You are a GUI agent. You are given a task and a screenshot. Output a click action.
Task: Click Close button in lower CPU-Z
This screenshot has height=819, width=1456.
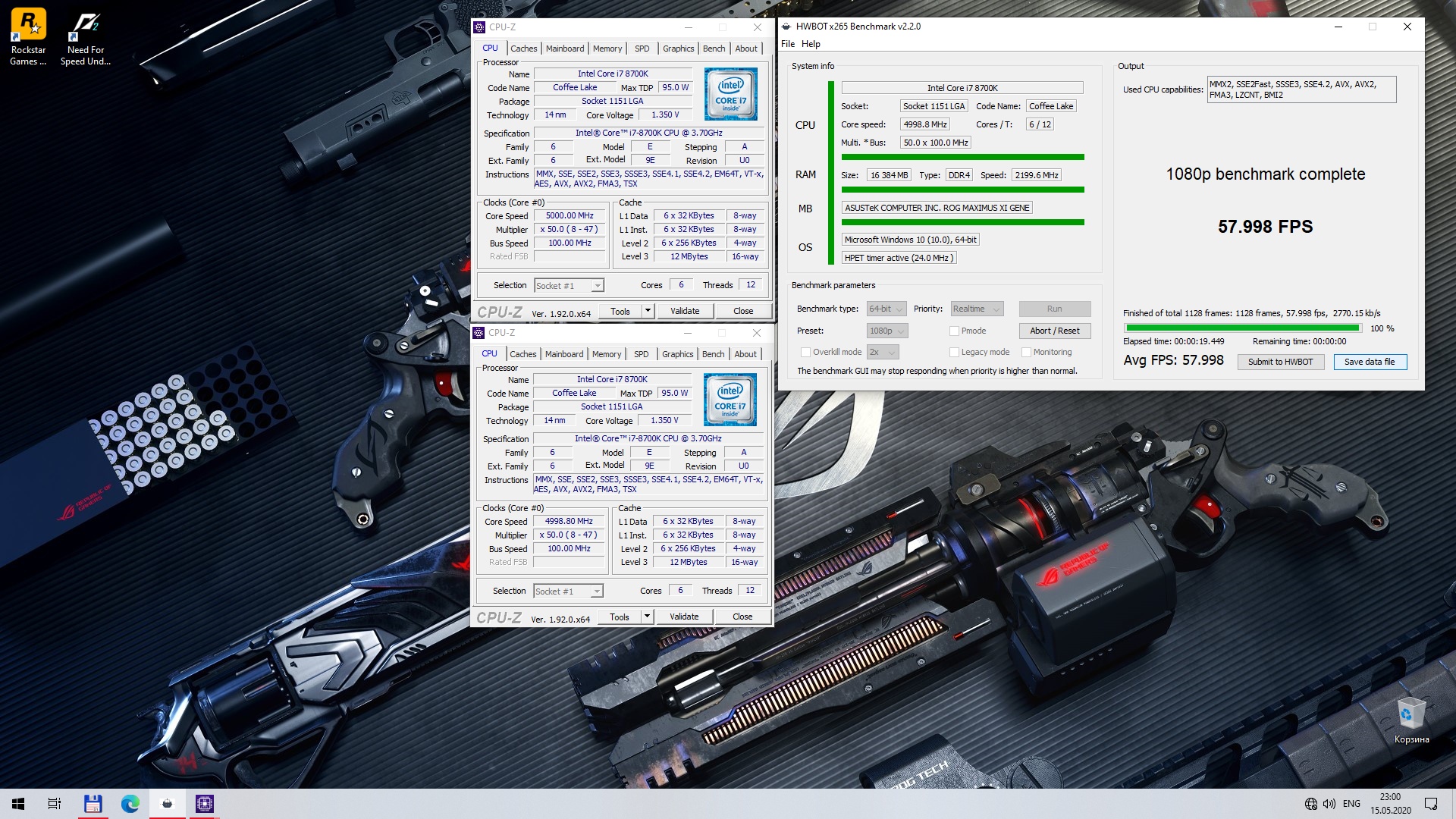tap(742, 617)
